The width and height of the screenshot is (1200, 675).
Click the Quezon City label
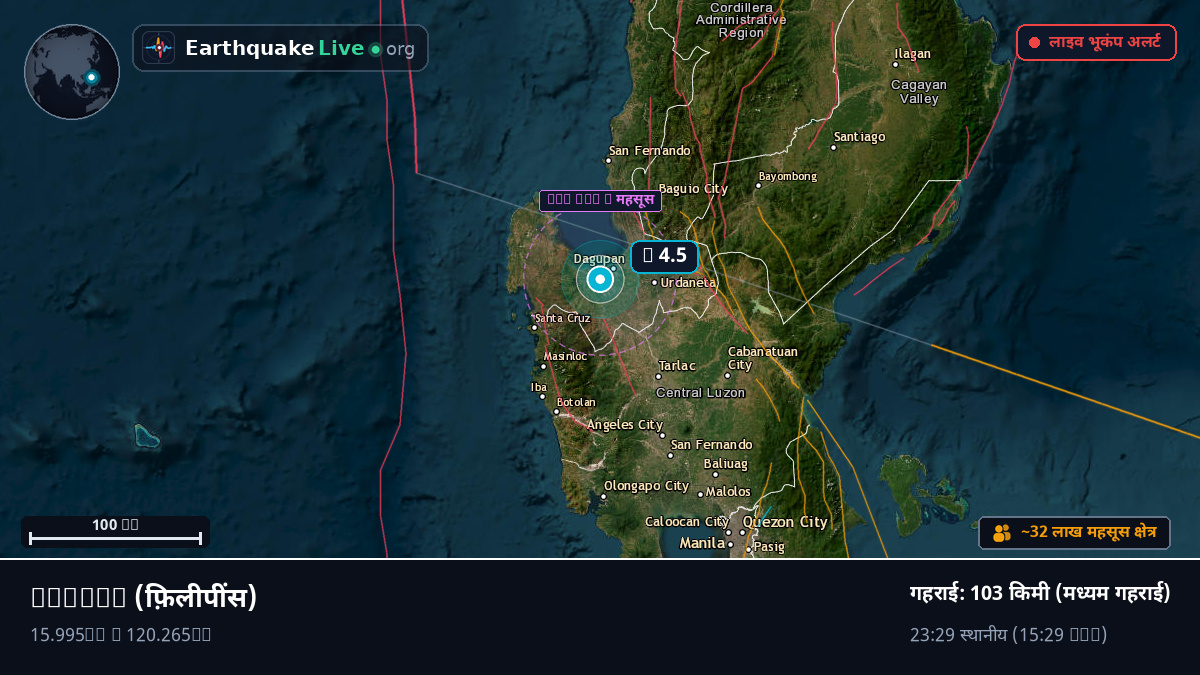pos(785,522)
